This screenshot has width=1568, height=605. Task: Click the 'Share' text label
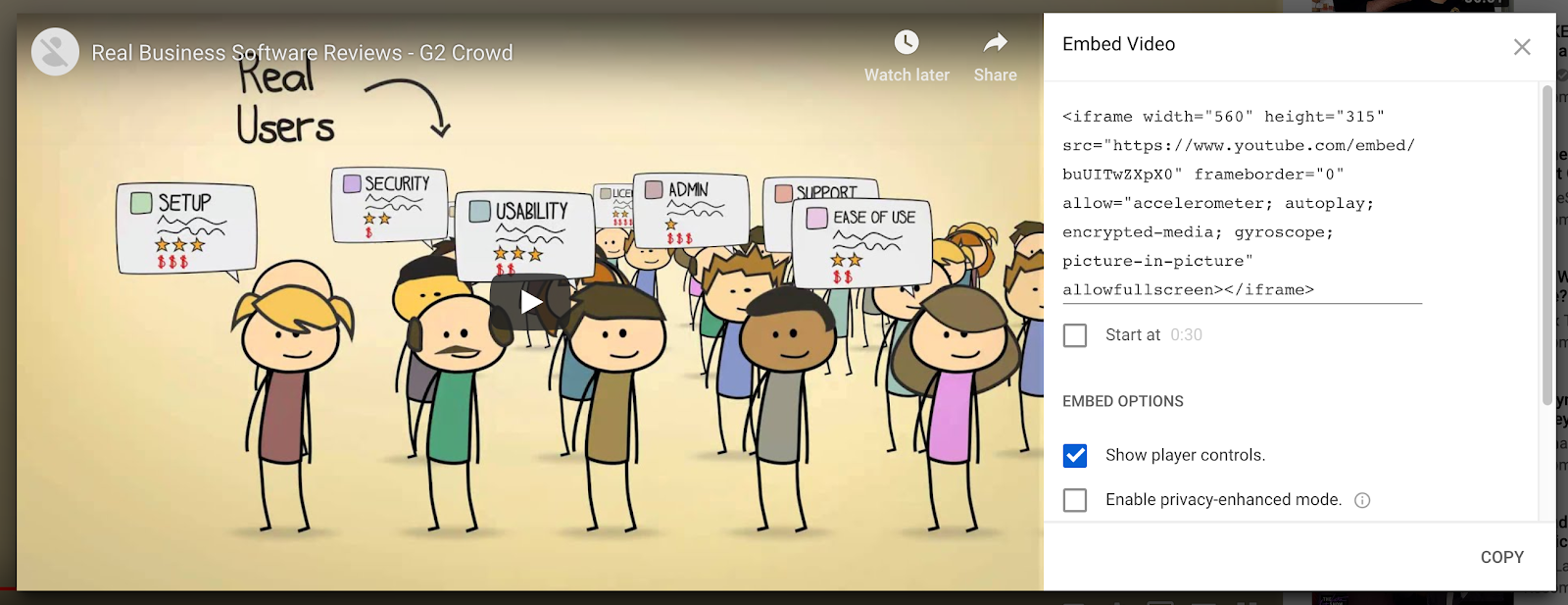click(995, 75)
